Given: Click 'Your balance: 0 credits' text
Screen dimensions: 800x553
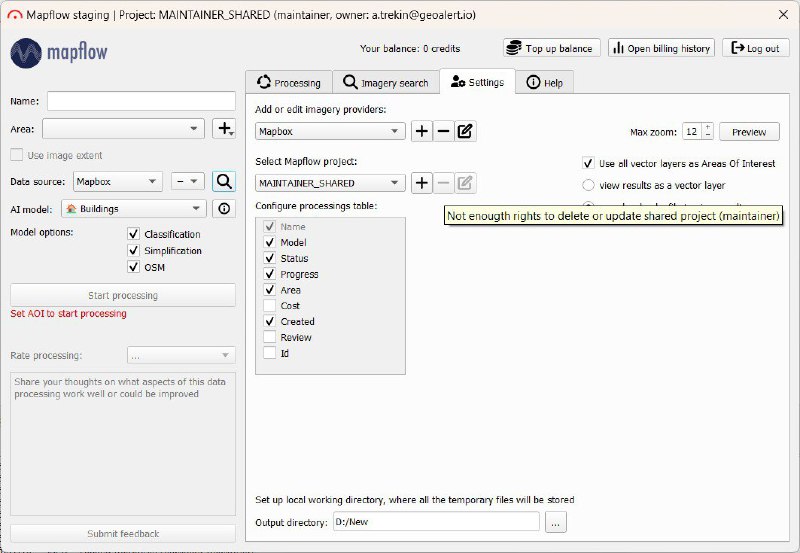Looking at the screenshot, I should pyautogui.click(x=410, y=48).
